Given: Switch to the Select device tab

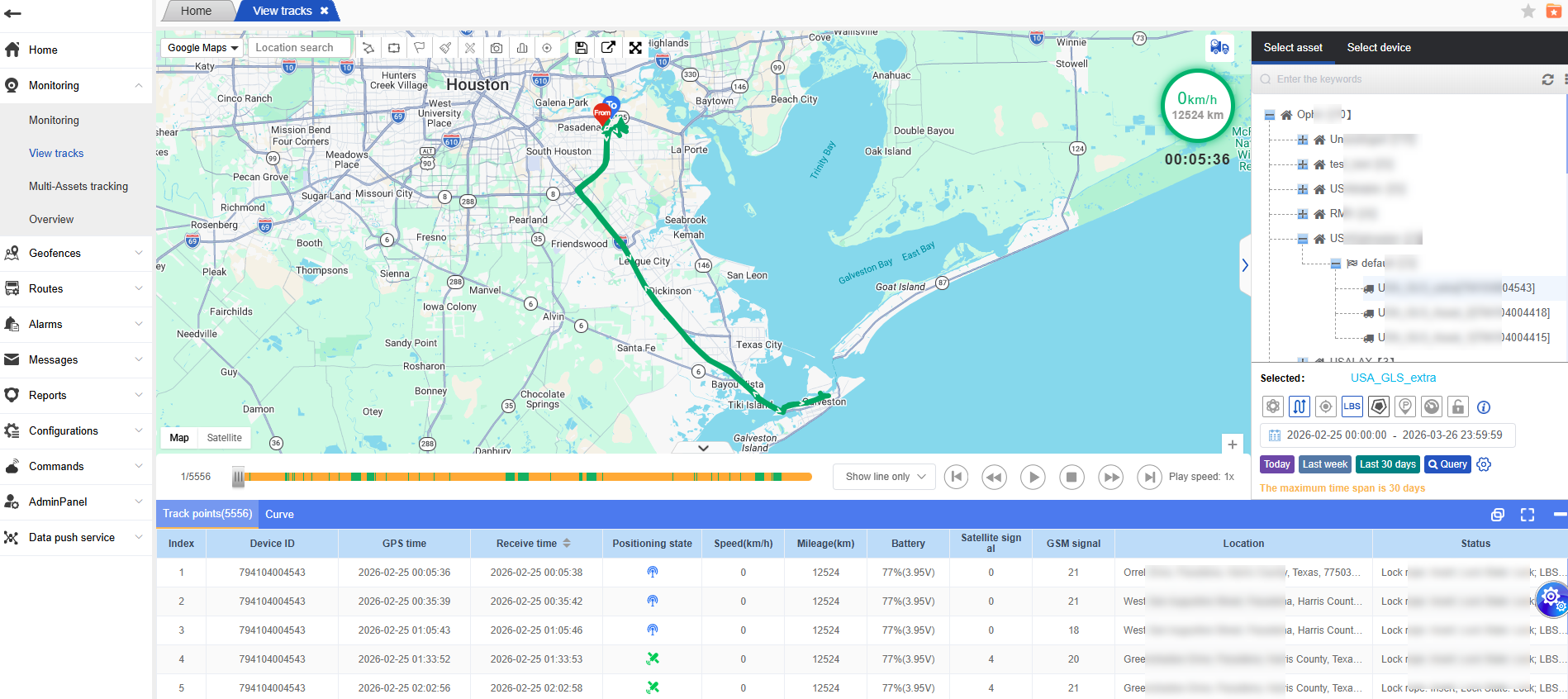Looking at the screenshot, I should (x=1378, y=48).
